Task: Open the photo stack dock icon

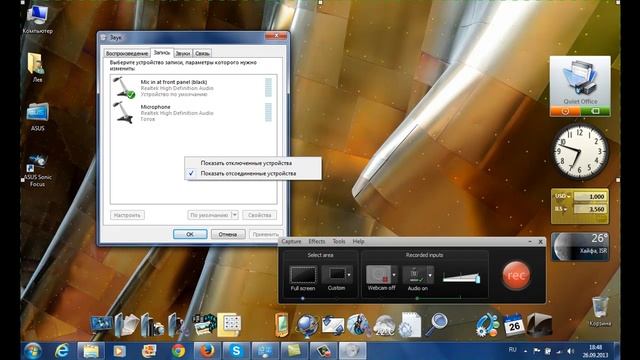Action: click(204, 324)
